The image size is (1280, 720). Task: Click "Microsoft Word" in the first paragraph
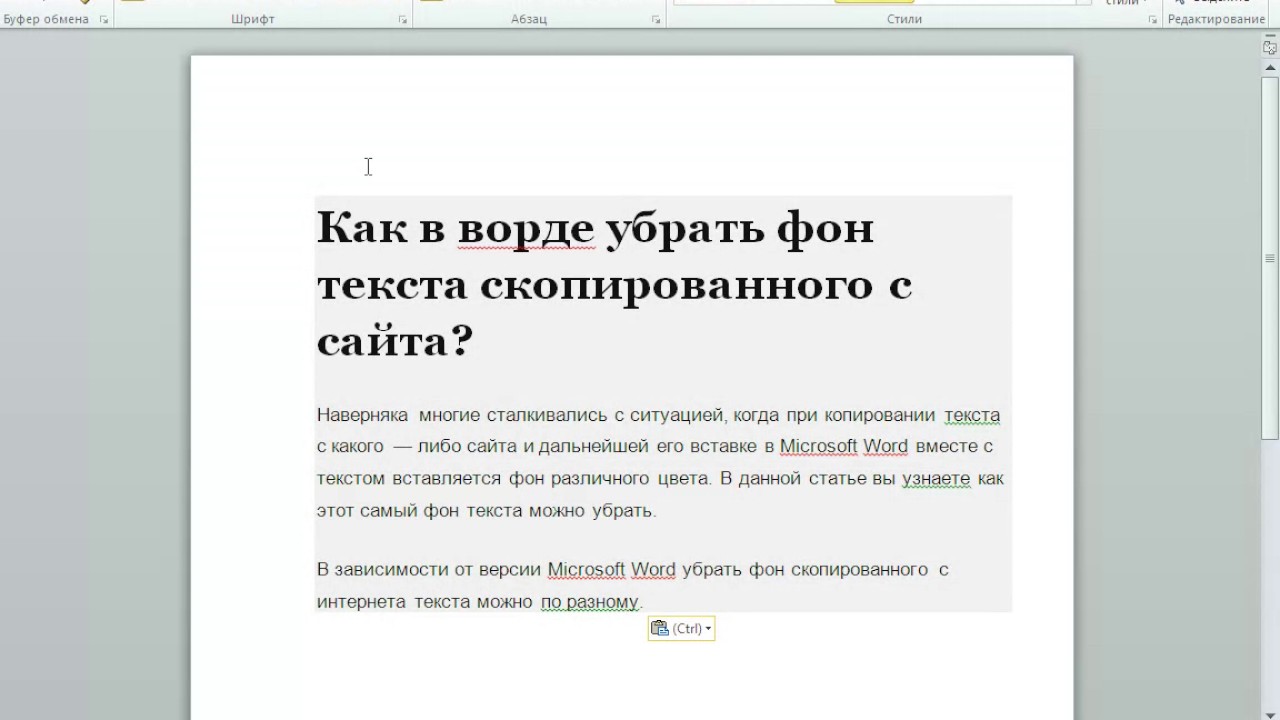(x=844, y=447)
